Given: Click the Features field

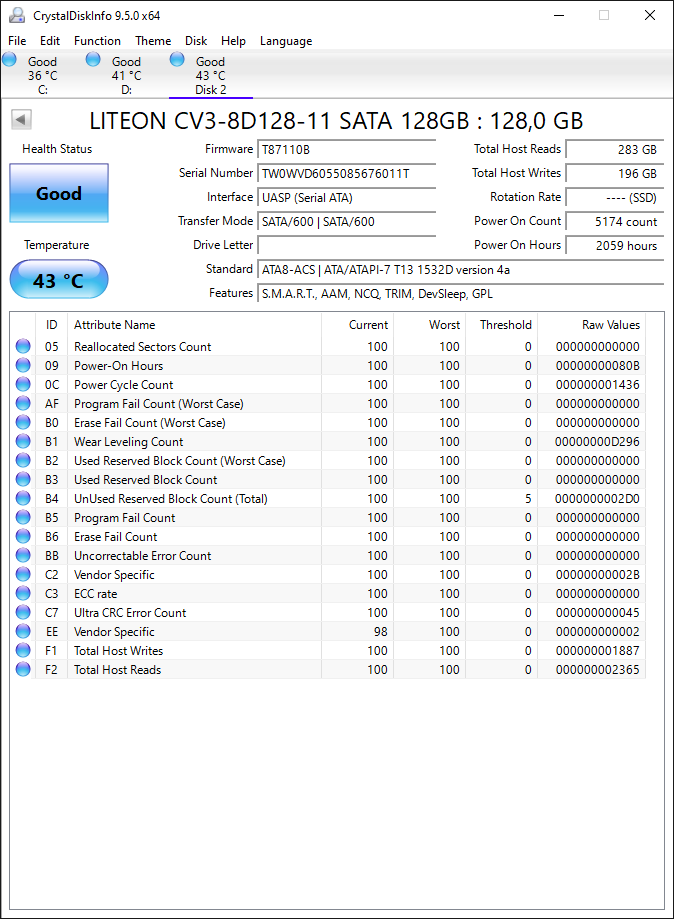Looking at the screenshot, I should click(x=461, y=294).
